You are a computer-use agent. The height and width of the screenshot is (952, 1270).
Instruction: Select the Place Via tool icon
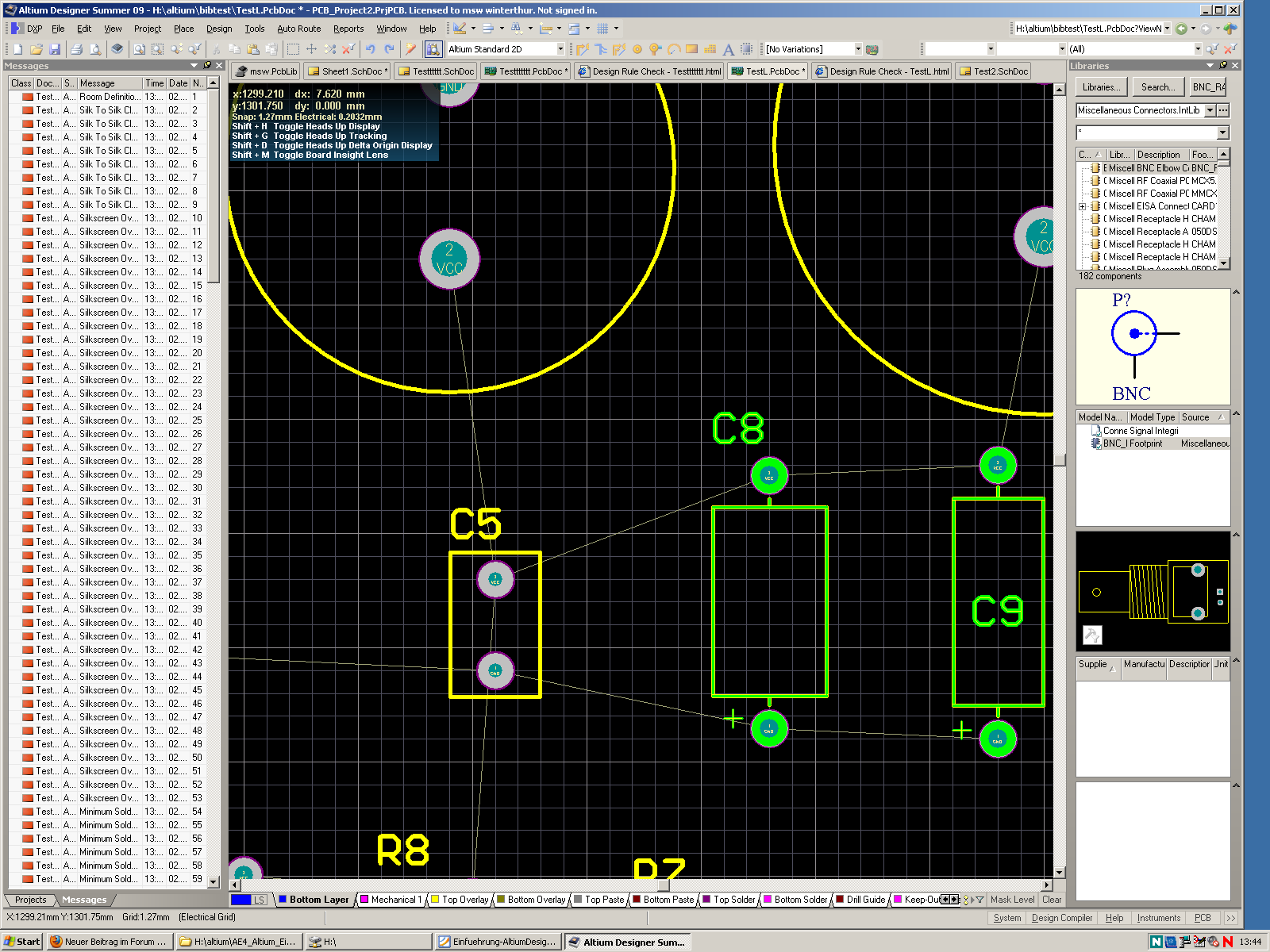pyautogui.click(x=656, y=49)
